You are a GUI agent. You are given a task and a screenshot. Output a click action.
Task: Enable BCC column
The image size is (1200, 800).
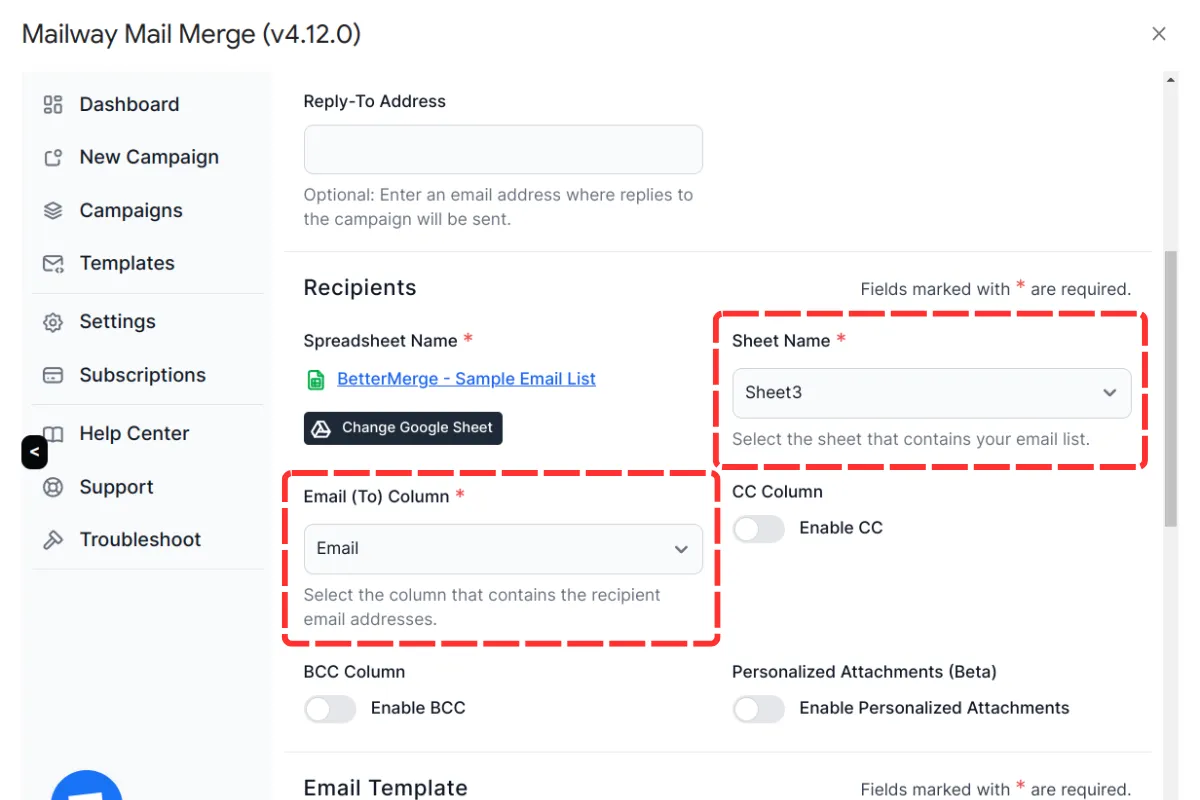tap(330, 709)
